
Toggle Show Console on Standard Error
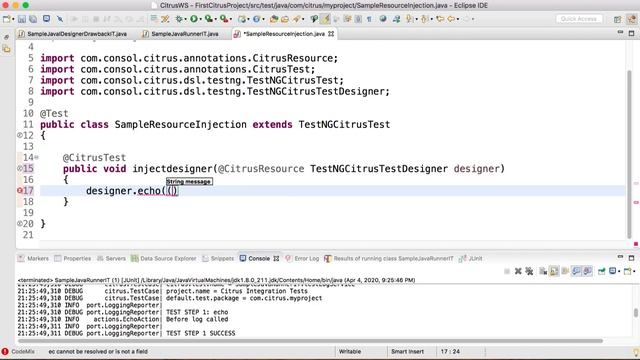pos(587,271)
